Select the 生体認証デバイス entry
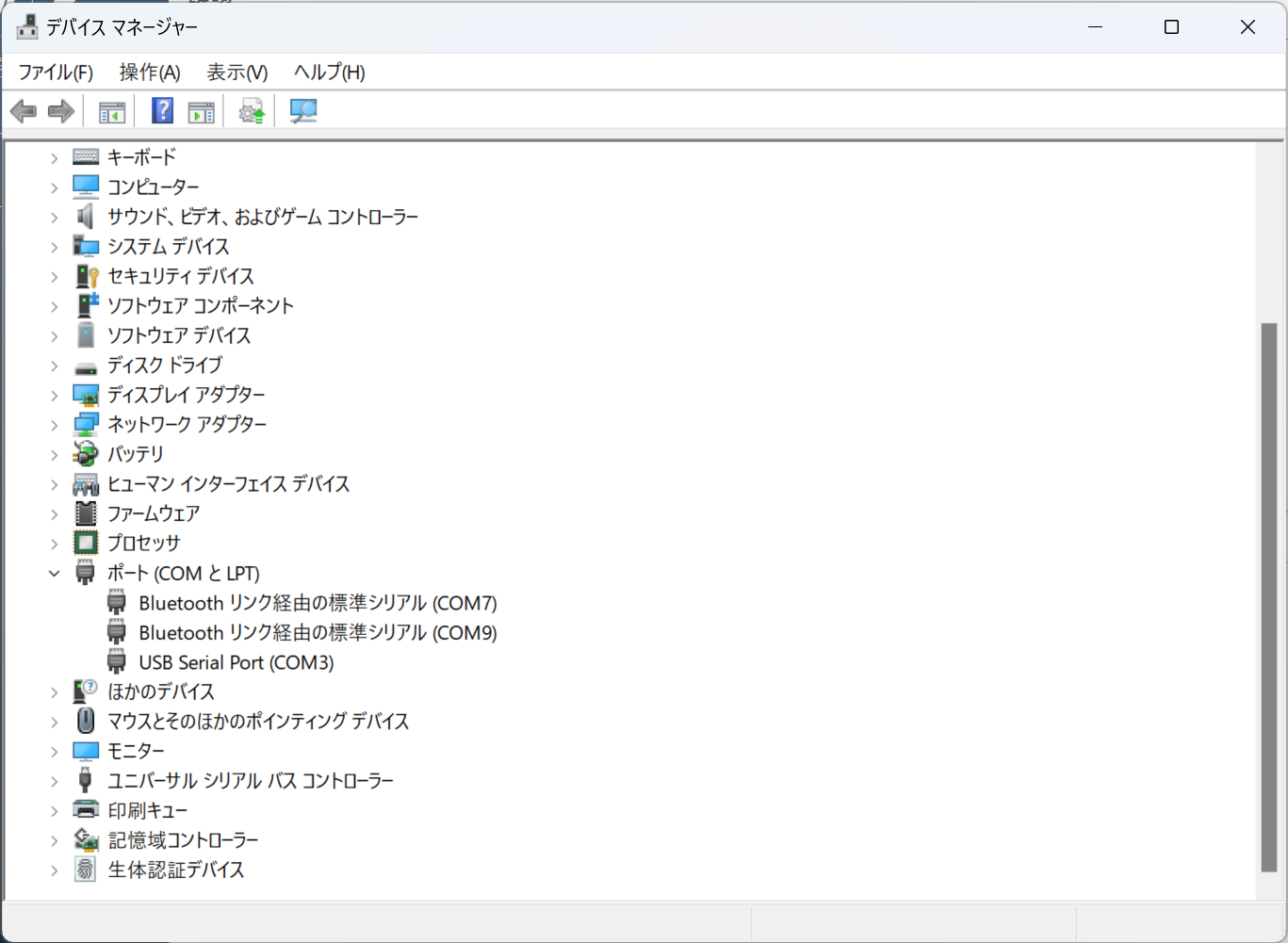This screenshot has height=943, width=1288. pos(176,870)
